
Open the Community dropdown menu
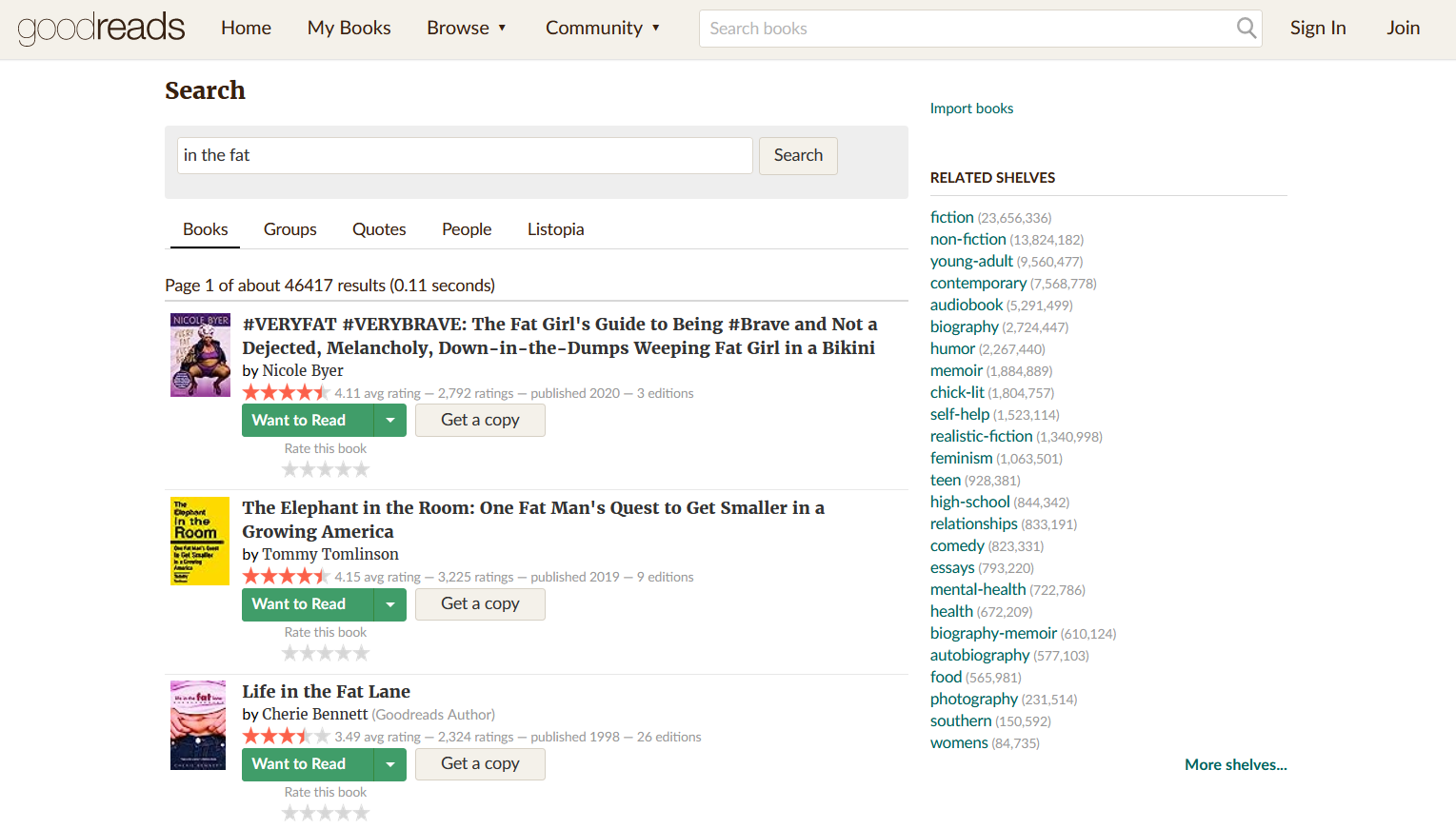point(603,28)
